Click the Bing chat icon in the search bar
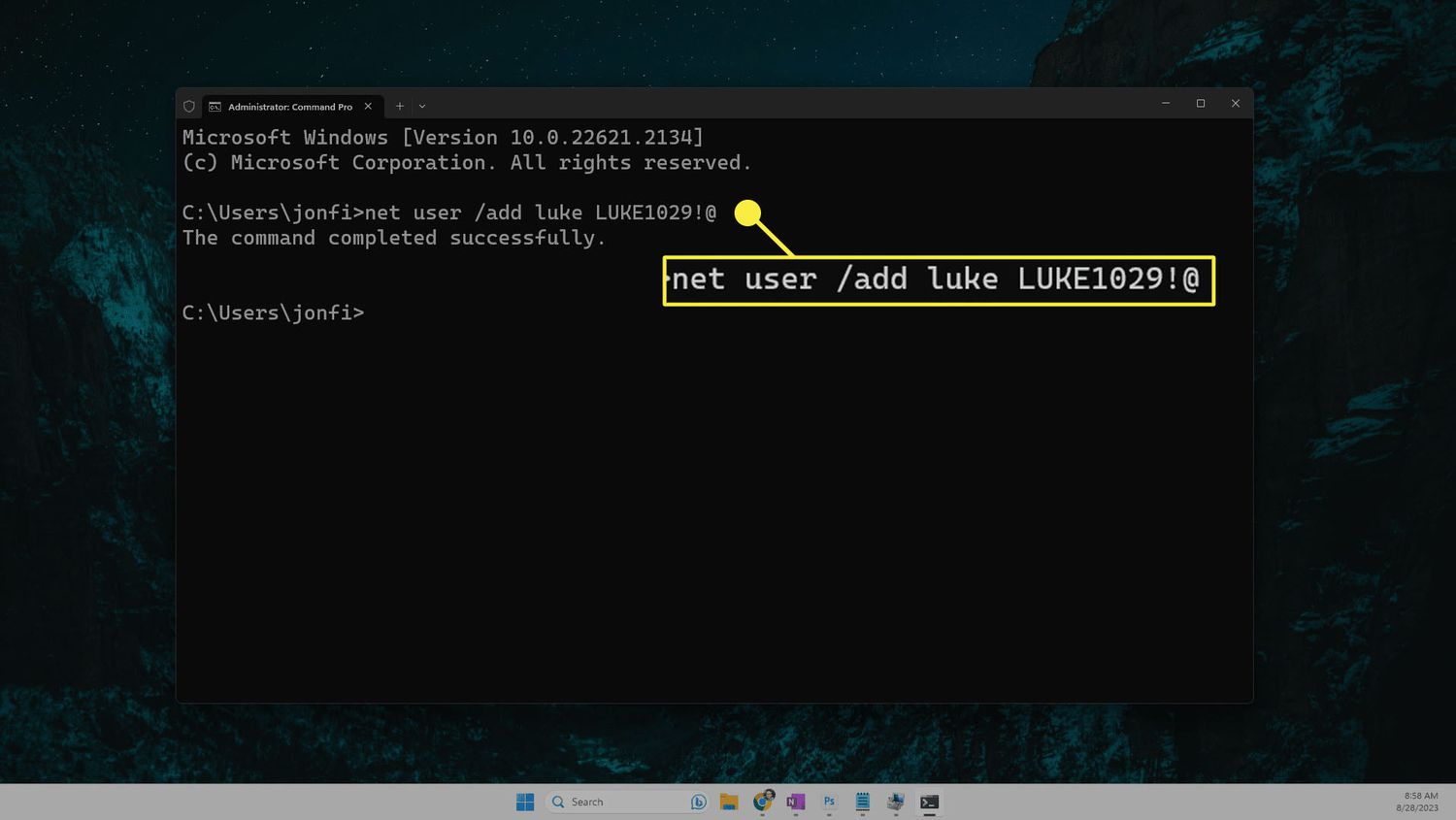Viewport: 1456px width, 820px height. (698, 802)
